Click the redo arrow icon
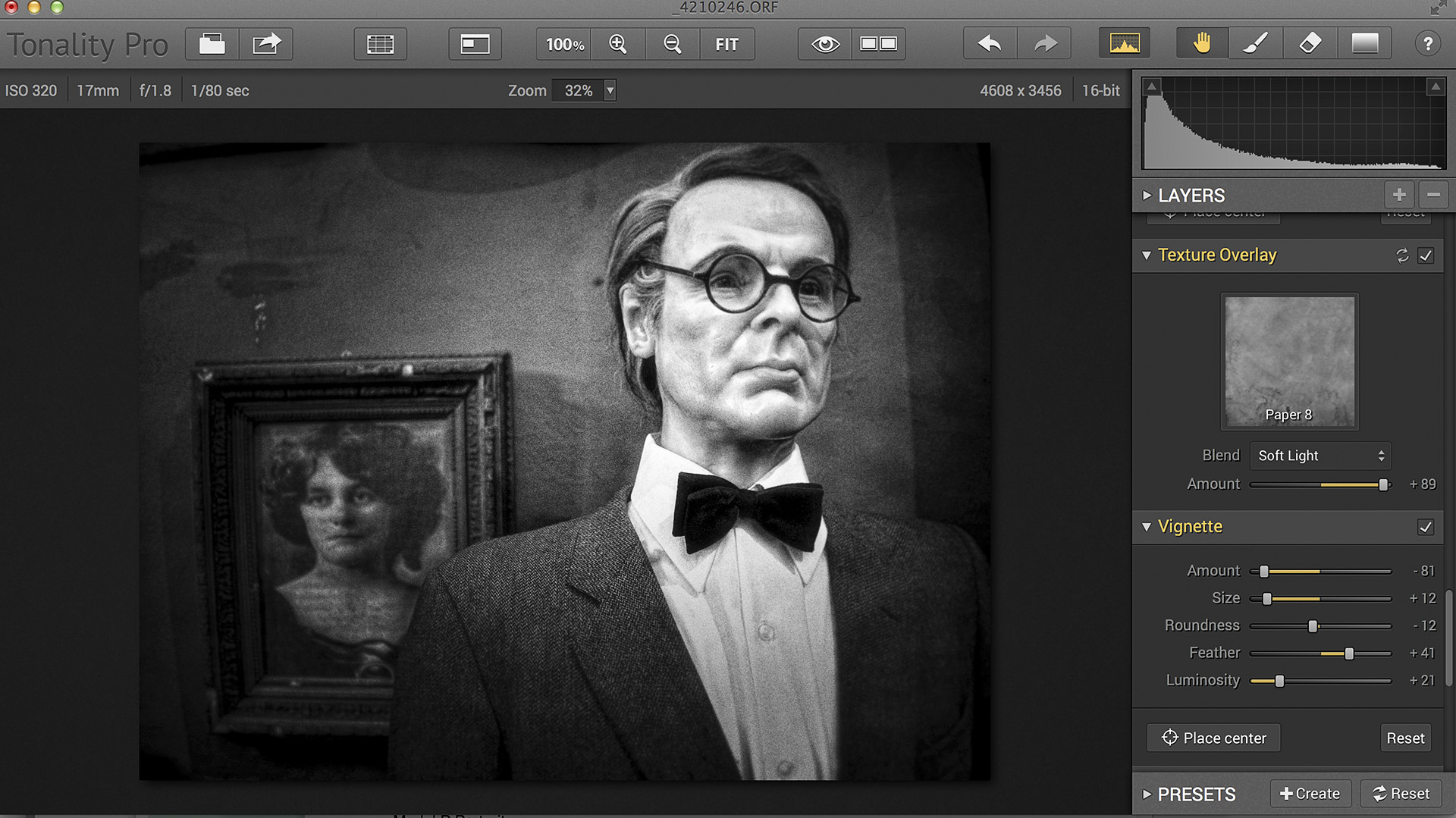Image resolution: width=1456 pixels, height=818 pixels. 1044,44
